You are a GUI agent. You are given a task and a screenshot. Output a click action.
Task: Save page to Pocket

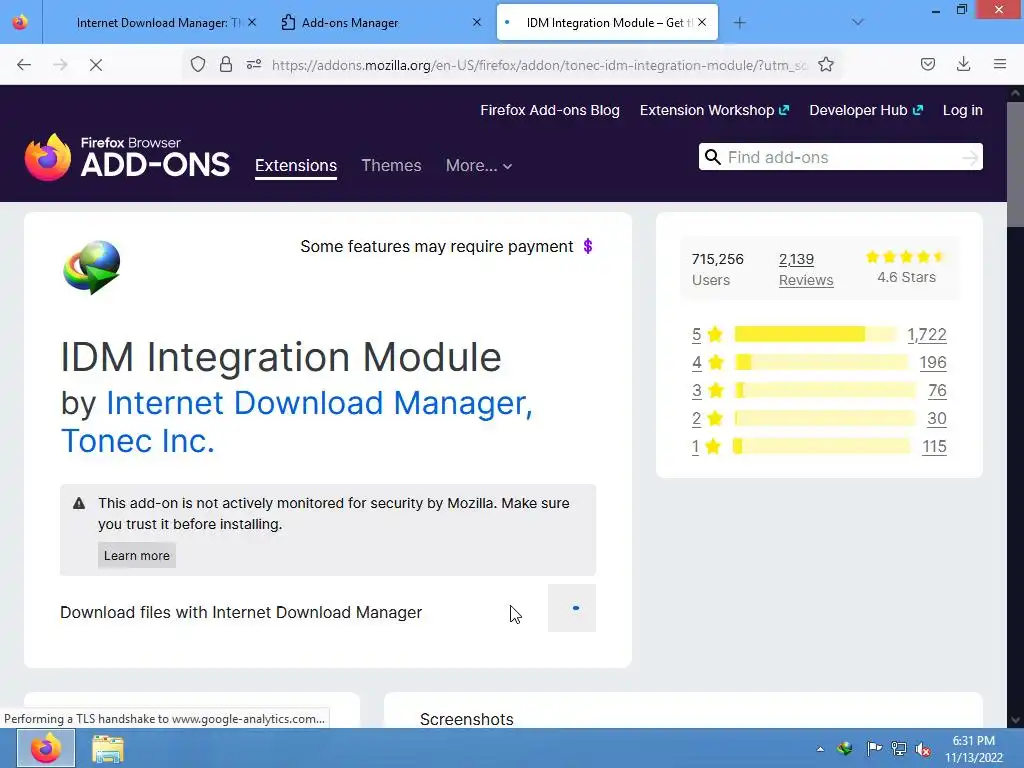(x=927, y=64)
